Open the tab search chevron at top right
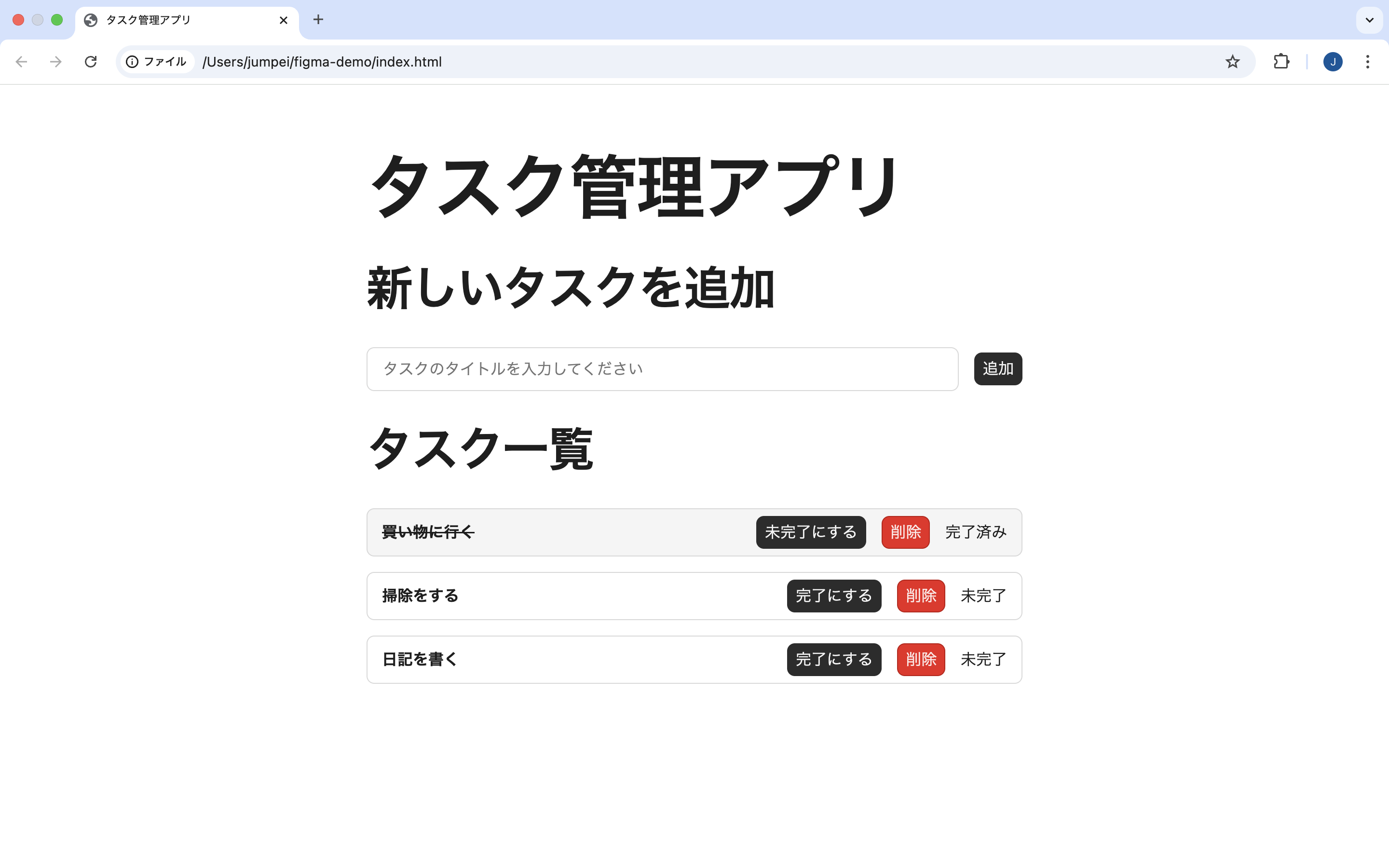The image size is (1389, 868). tap(1370, 20)
